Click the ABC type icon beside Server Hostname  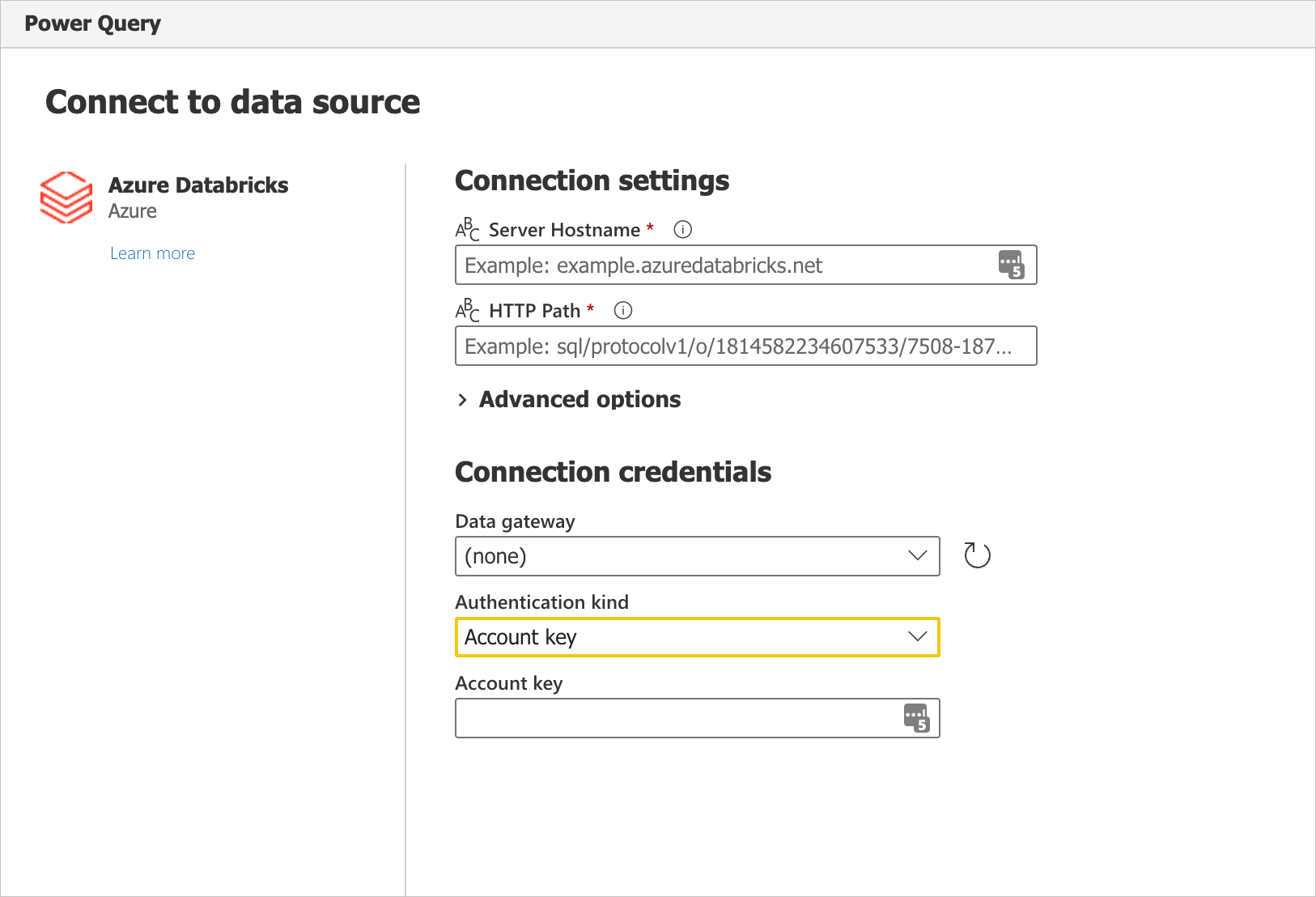(466, 229)
